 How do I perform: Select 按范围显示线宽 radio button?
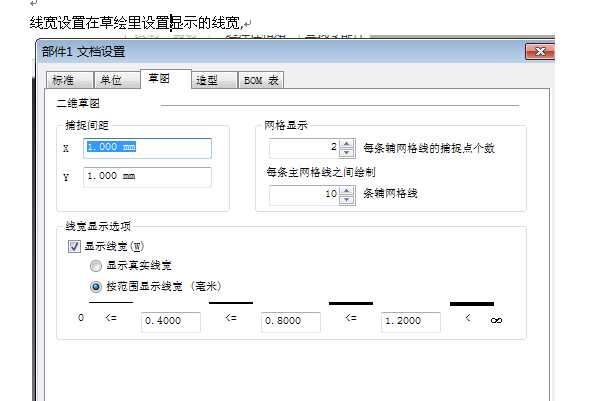96,287
